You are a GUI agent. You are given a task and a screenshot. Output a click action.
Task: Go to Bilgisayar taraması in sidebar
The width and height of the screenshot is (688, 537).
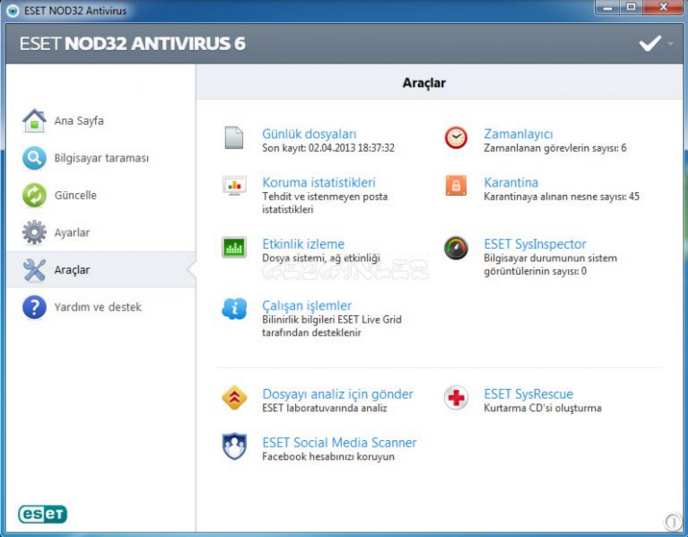coord(100,158)
